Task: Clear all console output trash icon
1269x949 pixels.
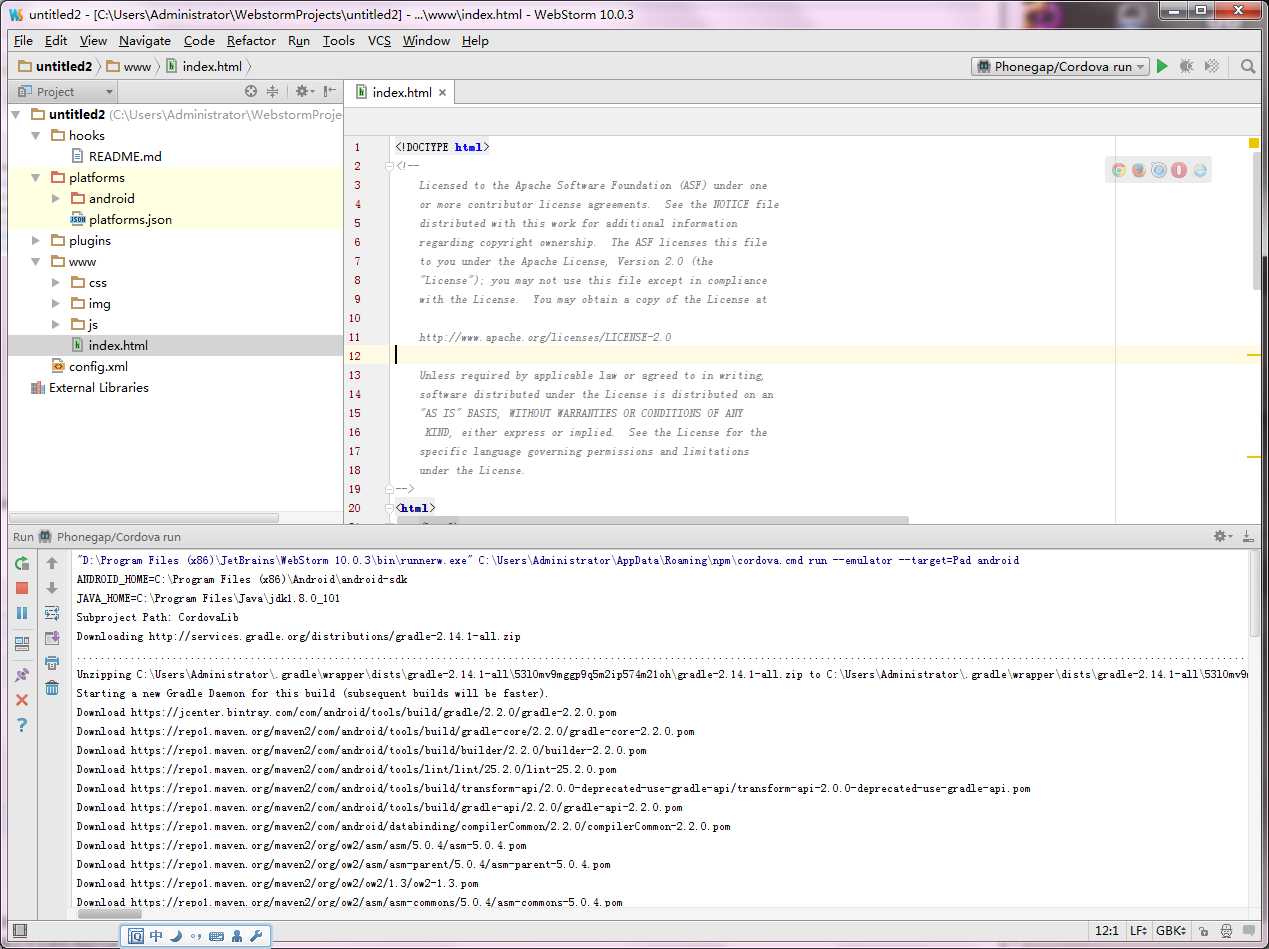Action: 52,687
